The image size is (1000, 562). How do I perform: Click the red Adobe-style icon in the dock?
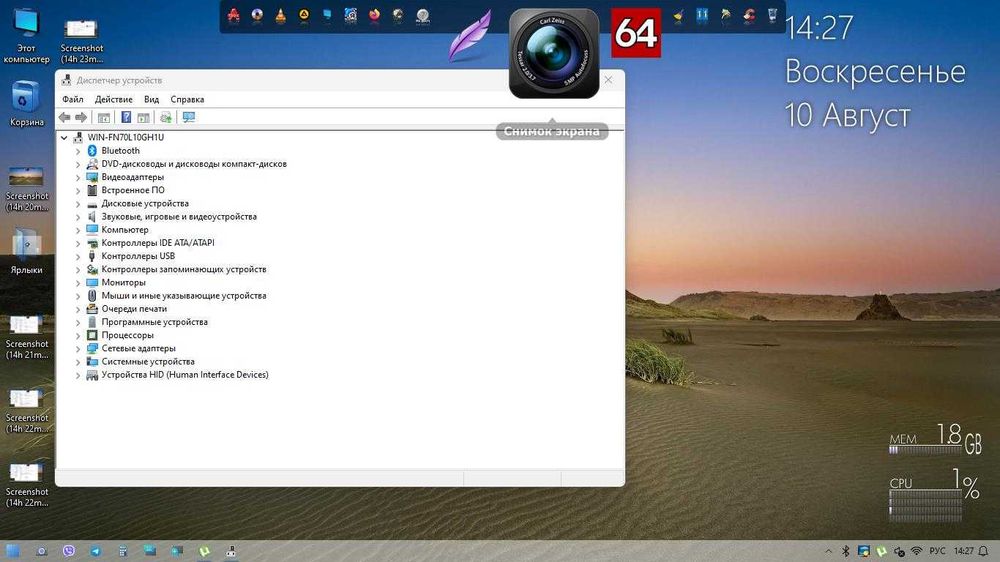point(233,16)
